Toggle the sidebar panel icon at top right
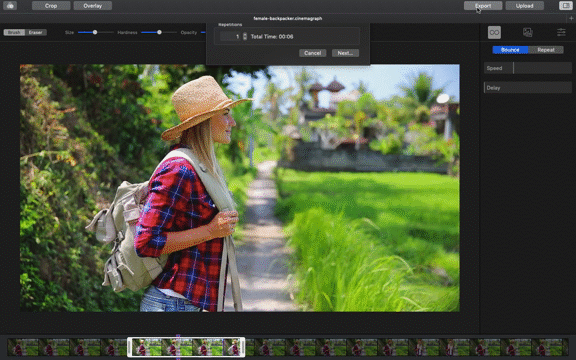The width and height of the screenshot is (576, 360). [x=565, y=6]
